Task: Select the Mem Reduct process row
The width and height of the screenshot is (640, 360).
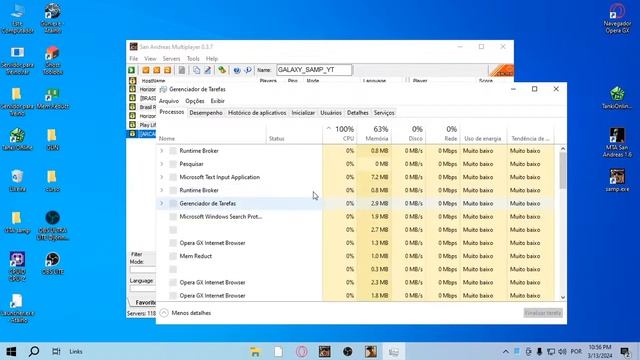Action: click(x=356, y=256)
